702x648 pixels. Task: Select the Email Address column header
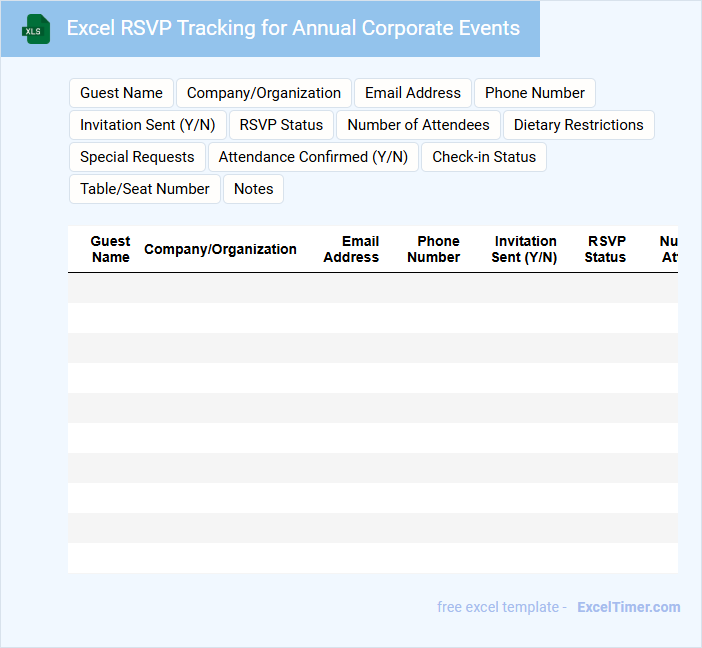(x=351, y=249)
